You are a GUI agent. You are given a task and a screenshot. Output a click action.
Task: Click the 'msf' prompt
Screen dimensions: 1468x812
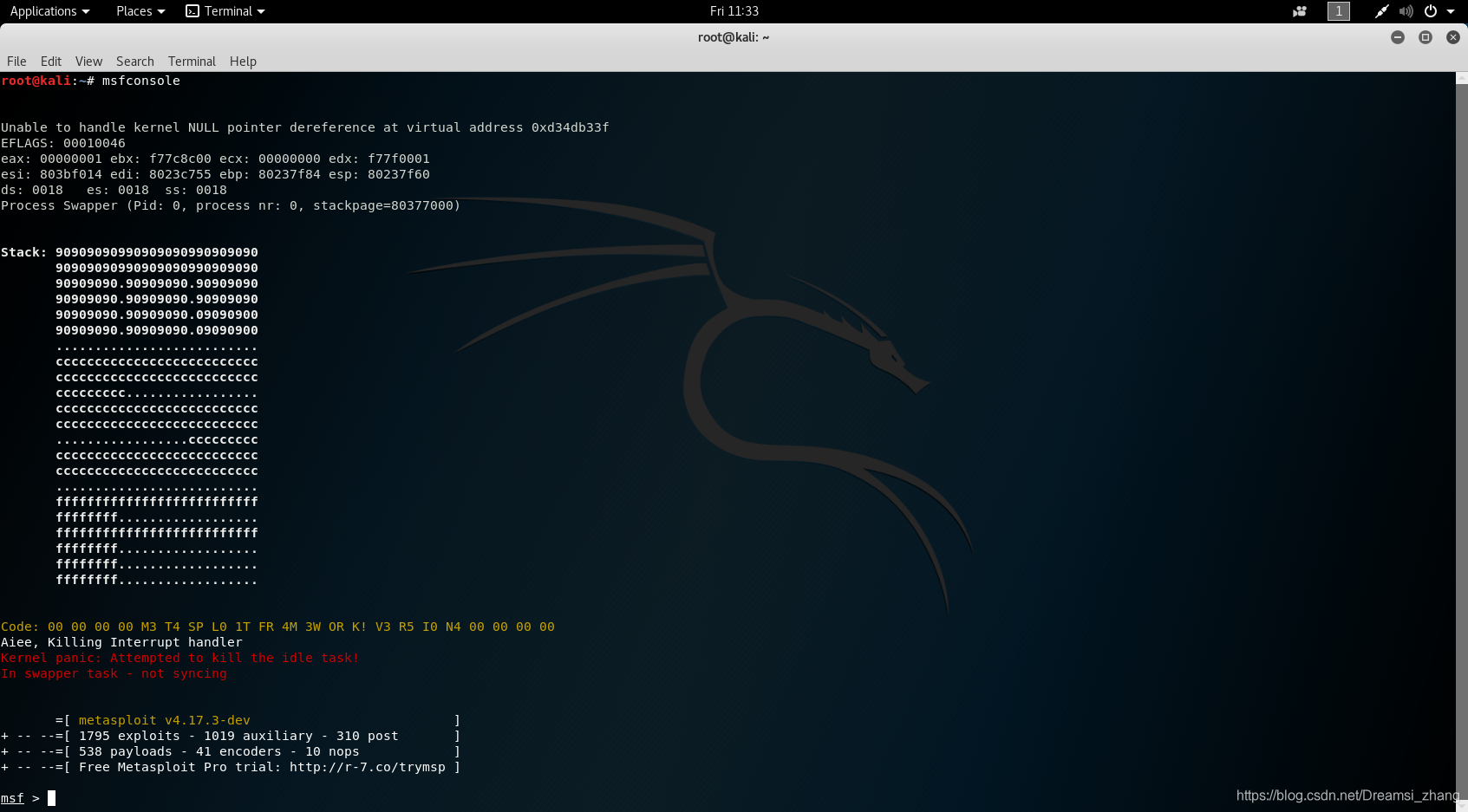tap(12, 798)
